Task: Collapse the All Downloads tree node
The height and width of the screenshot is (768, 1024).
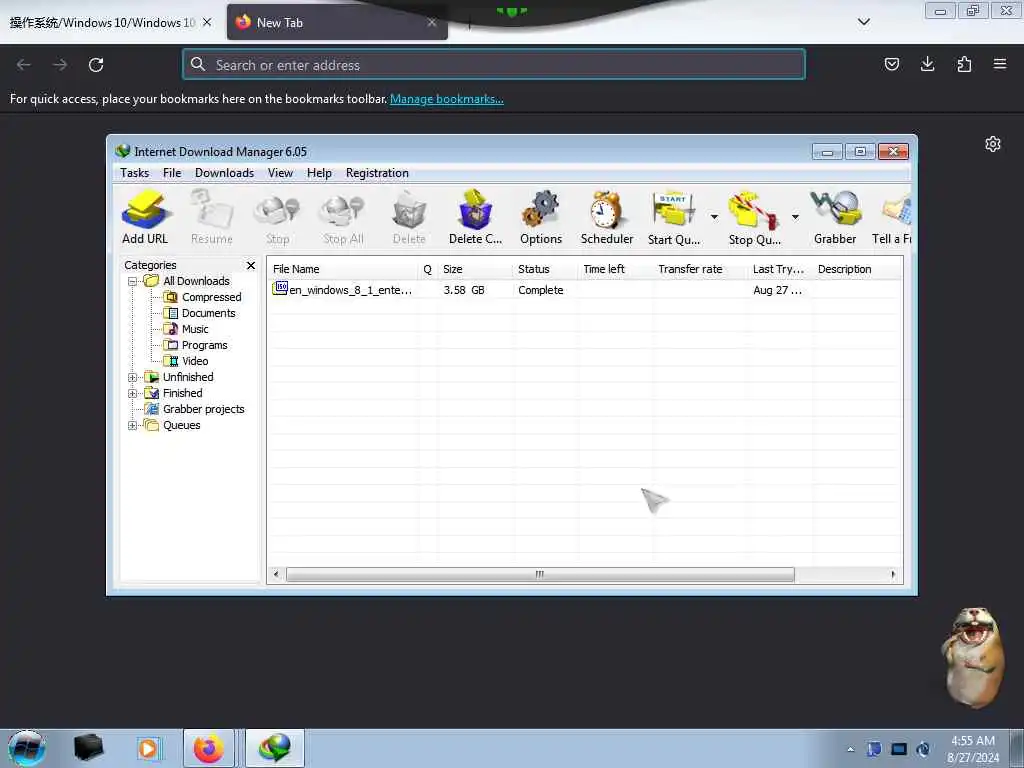Action: point(133,281)
